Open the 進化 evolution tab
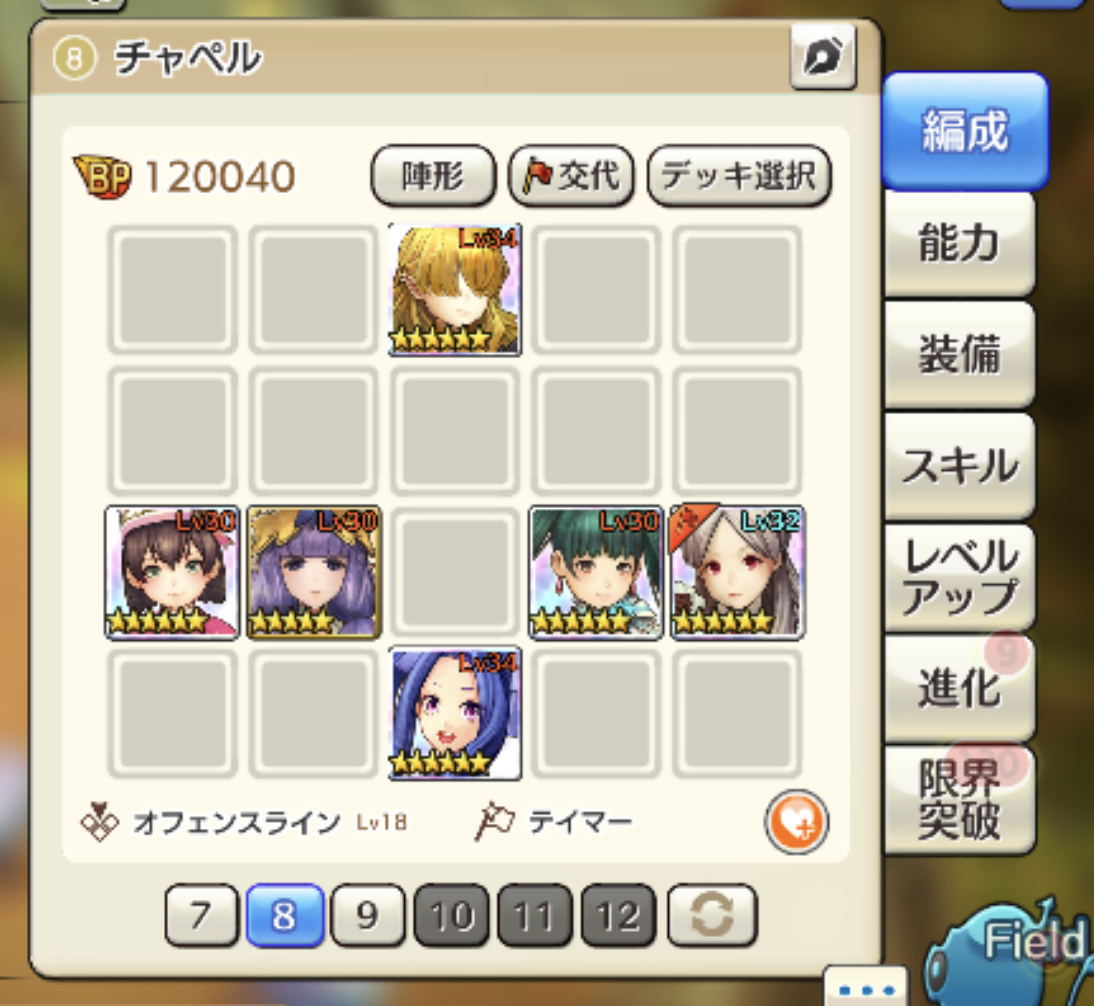The image size is (1094, 1006). click(x=959, y=688)
